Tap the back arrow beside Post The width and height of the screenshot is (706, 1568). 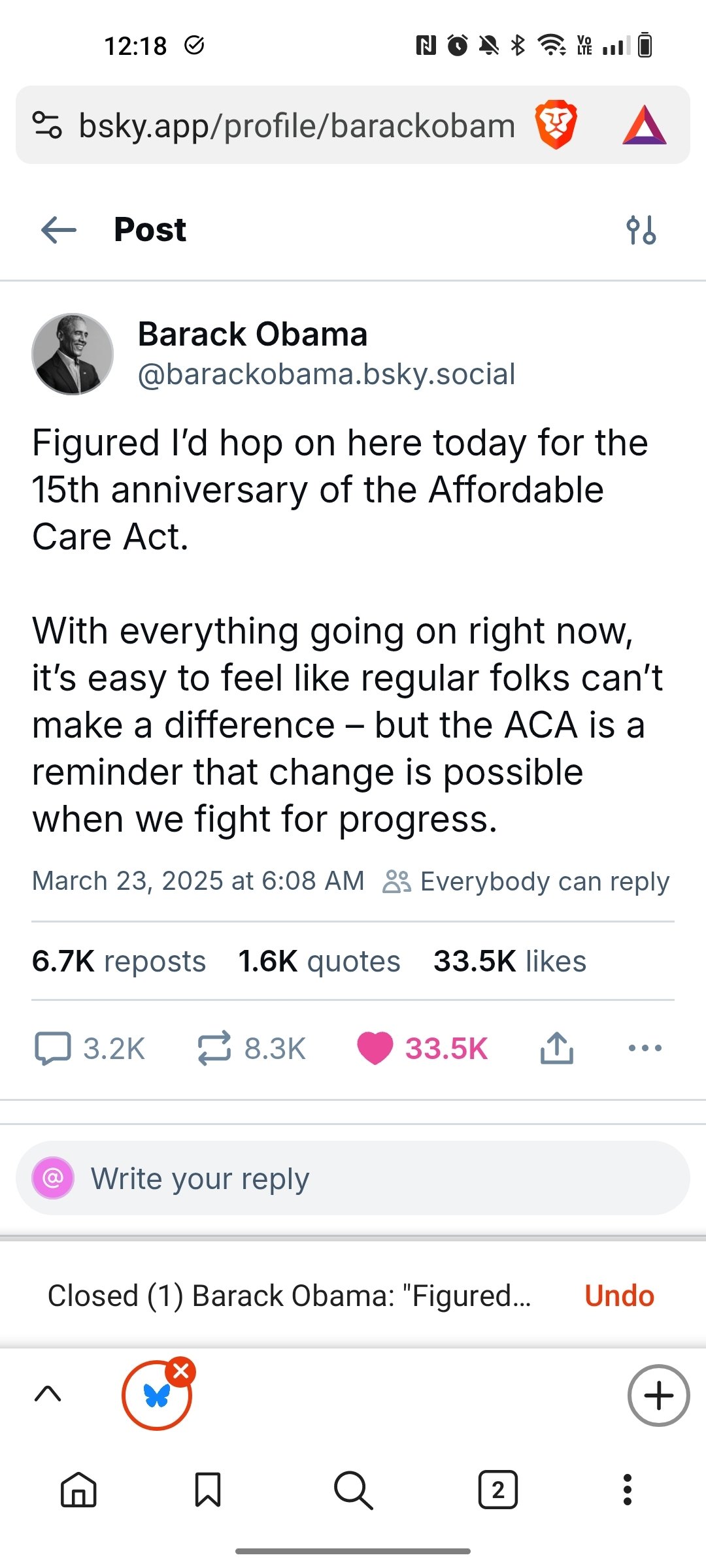point(59,230)
